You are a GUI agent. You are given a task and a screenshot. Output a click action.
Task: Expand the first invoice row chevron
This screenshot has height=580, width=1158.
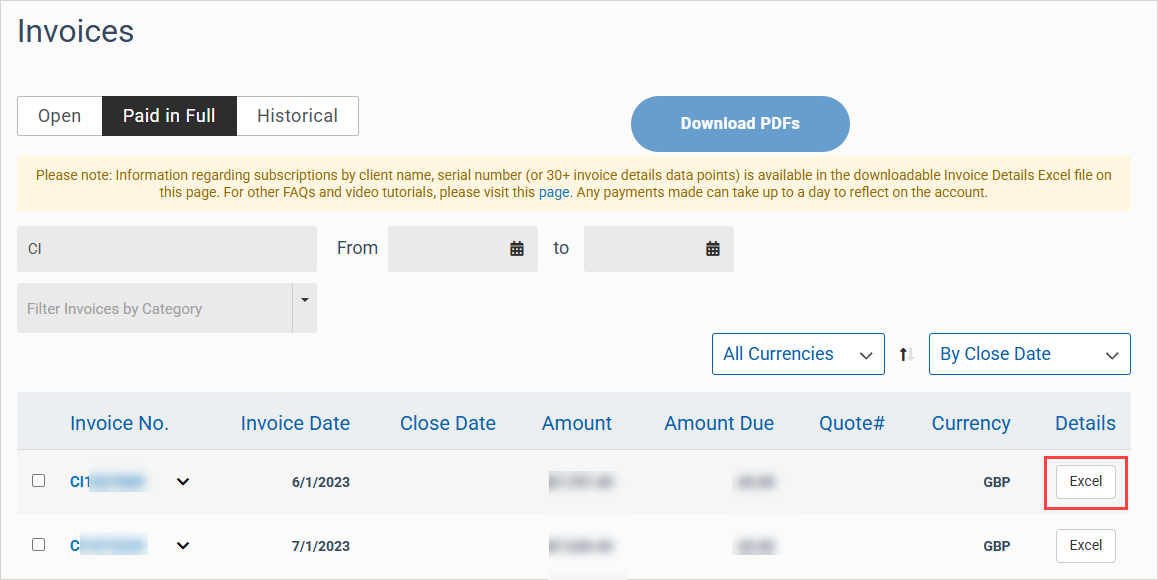click(183, 482)
